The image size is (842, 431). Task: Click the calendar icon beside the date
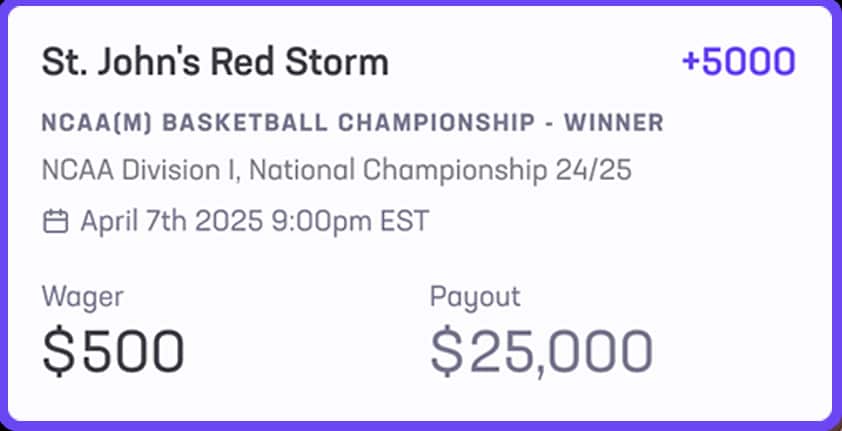click(55, 220)
